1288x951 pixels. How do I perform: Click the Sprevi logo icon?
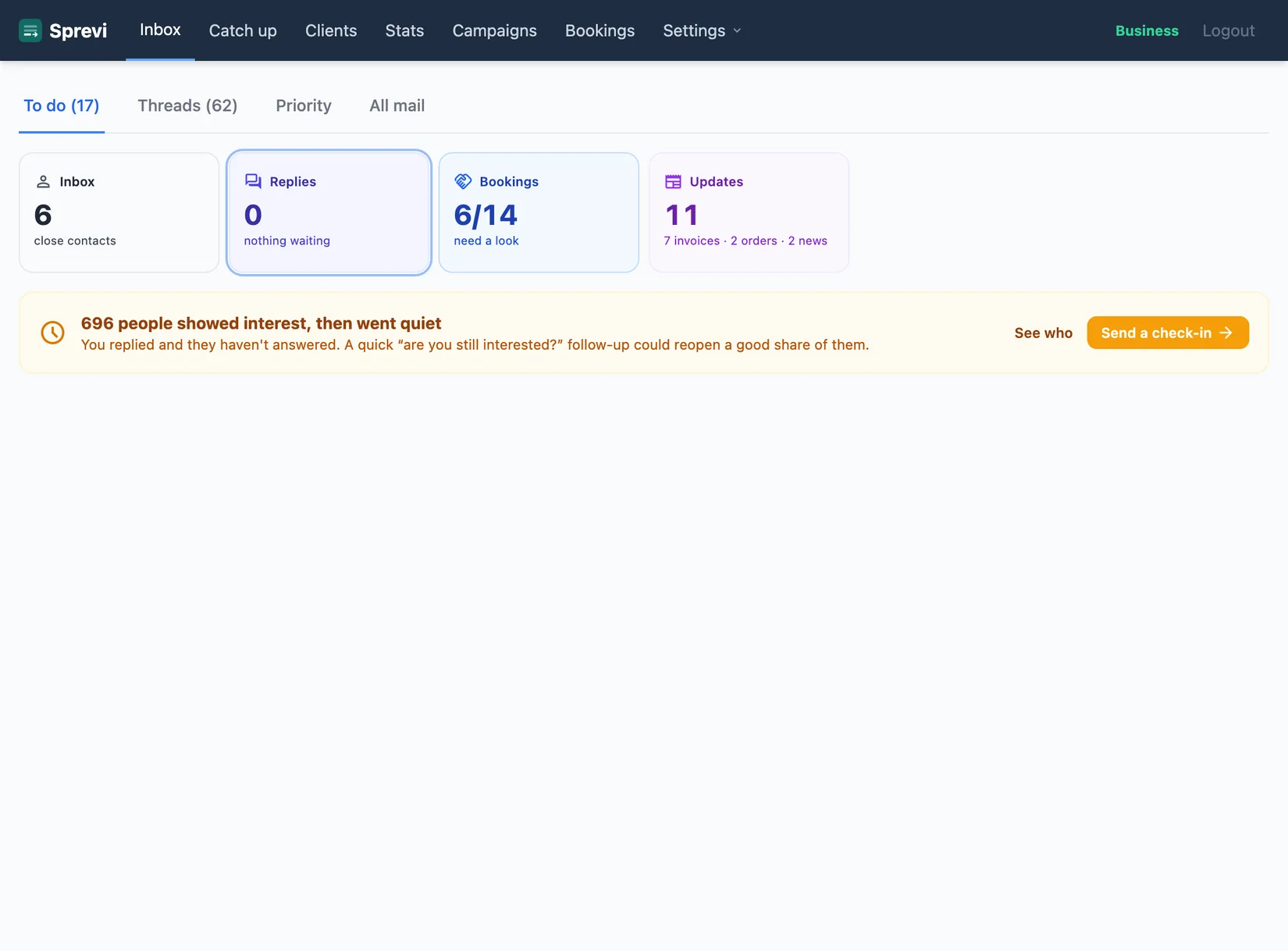point(30,30)
